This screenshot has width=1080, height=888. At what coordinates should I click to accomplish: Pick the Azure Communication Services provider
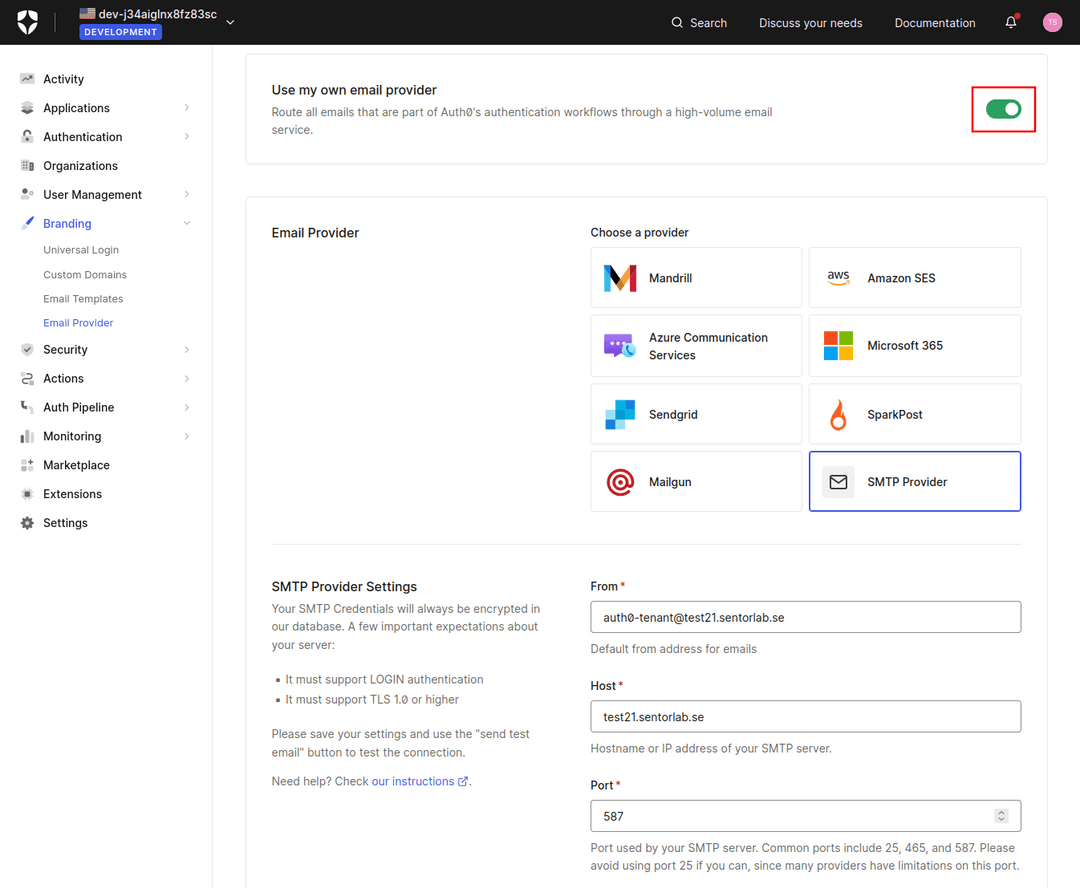tap(695, 345)
